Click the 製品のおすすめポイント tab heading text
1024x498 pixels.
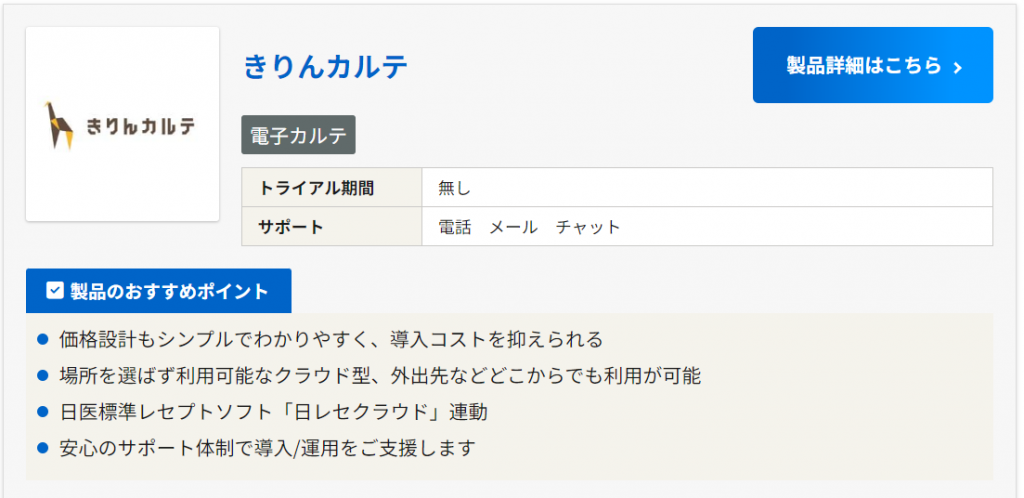(x=169, y=291)
